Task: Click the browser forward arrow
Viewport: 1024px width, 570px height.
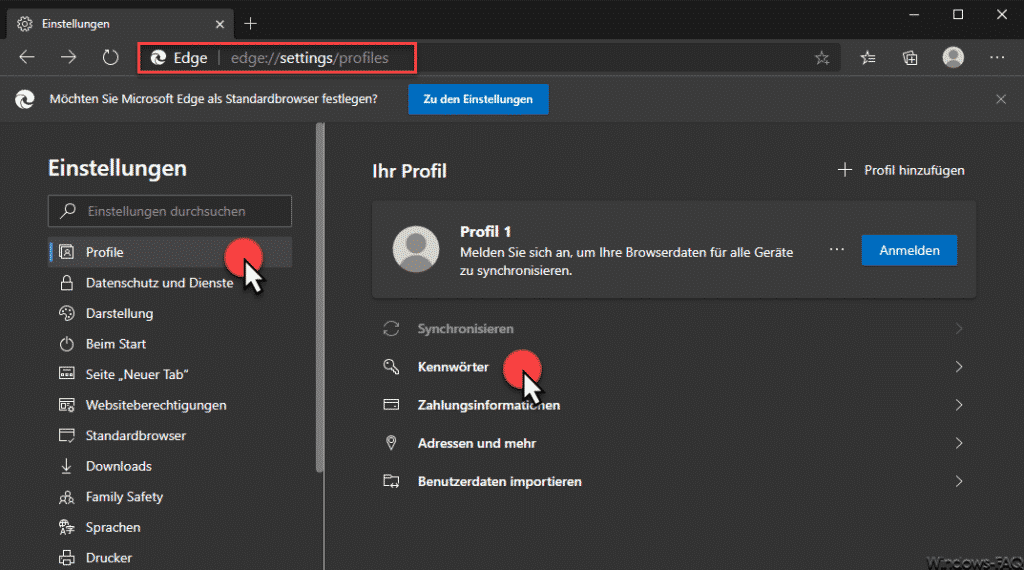Action: coord(69,57)
